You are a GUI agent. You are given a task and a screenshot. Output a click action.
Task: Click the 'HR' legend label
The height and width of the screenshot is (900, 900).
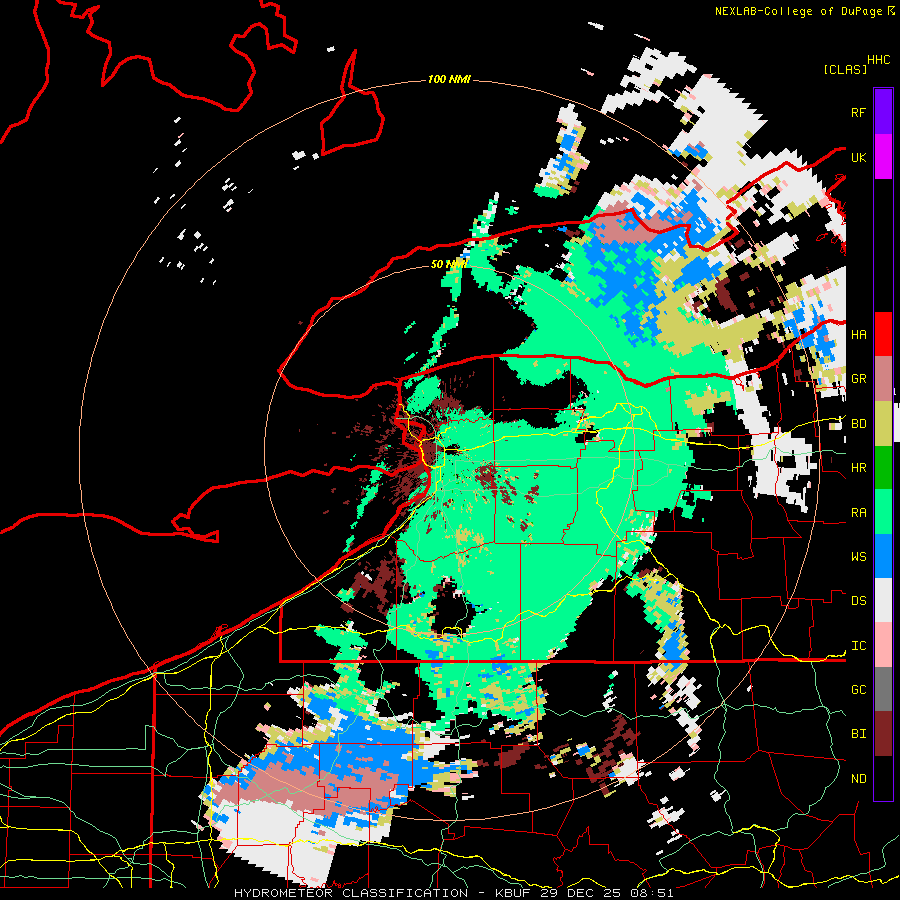(858, 468)
